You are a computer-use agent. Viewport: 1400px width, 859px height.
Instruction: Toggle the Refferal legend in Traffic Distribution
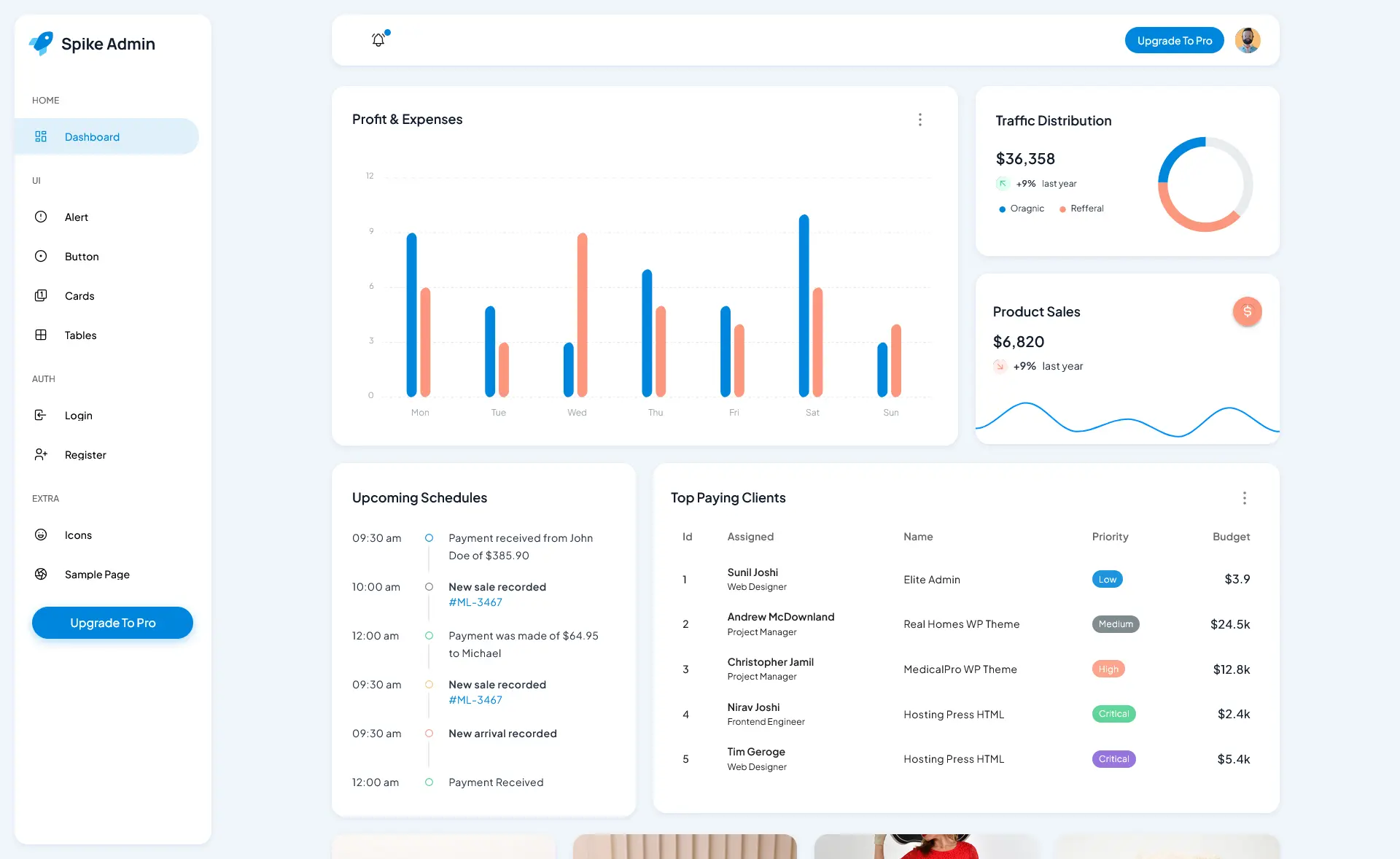1081,209
